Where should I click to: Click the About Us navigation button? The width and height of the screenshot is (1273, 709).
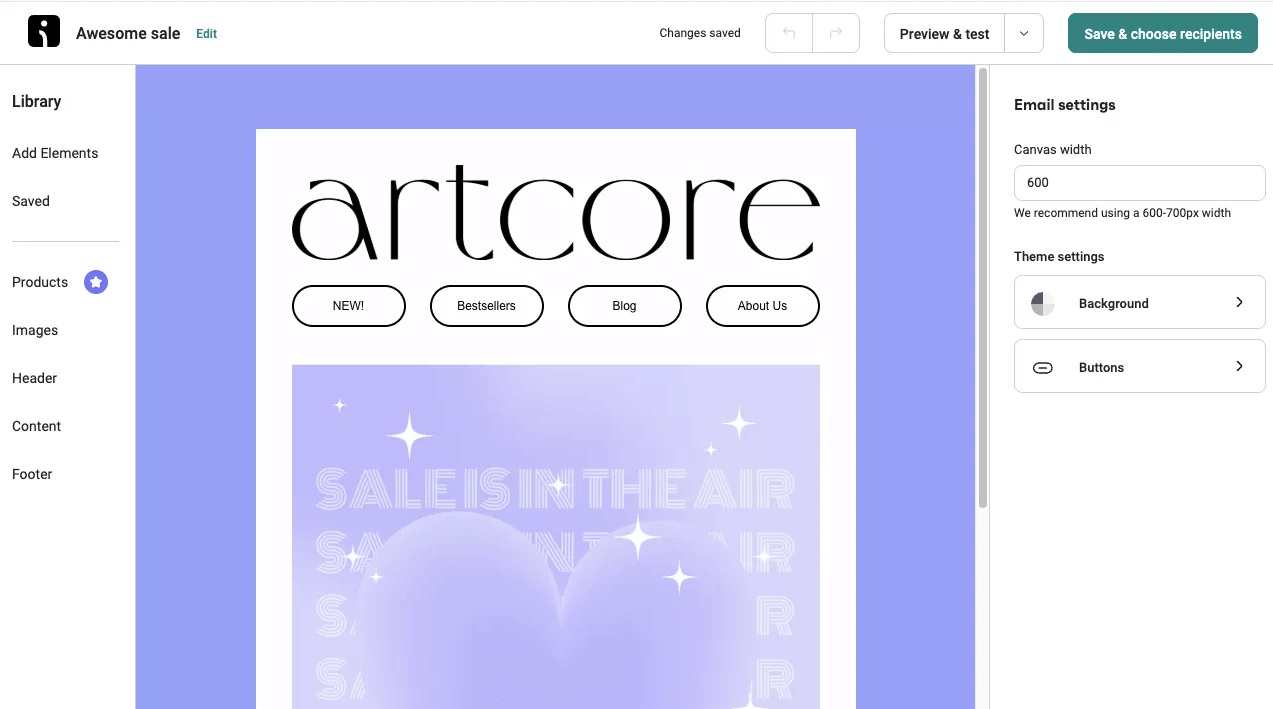click(762, 306)
